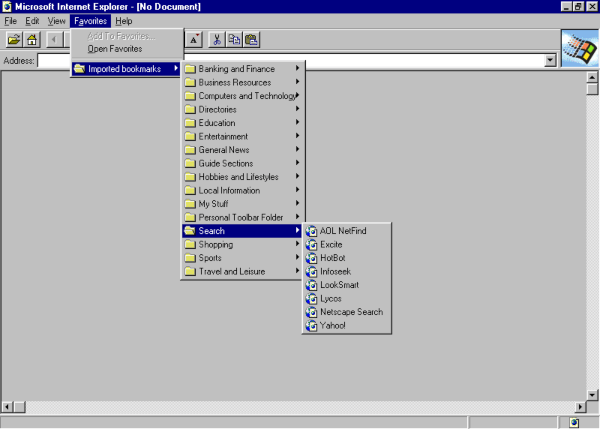Click the Windows flag logo icon
This screenshot has width=600, height=429.
(580, 48)
